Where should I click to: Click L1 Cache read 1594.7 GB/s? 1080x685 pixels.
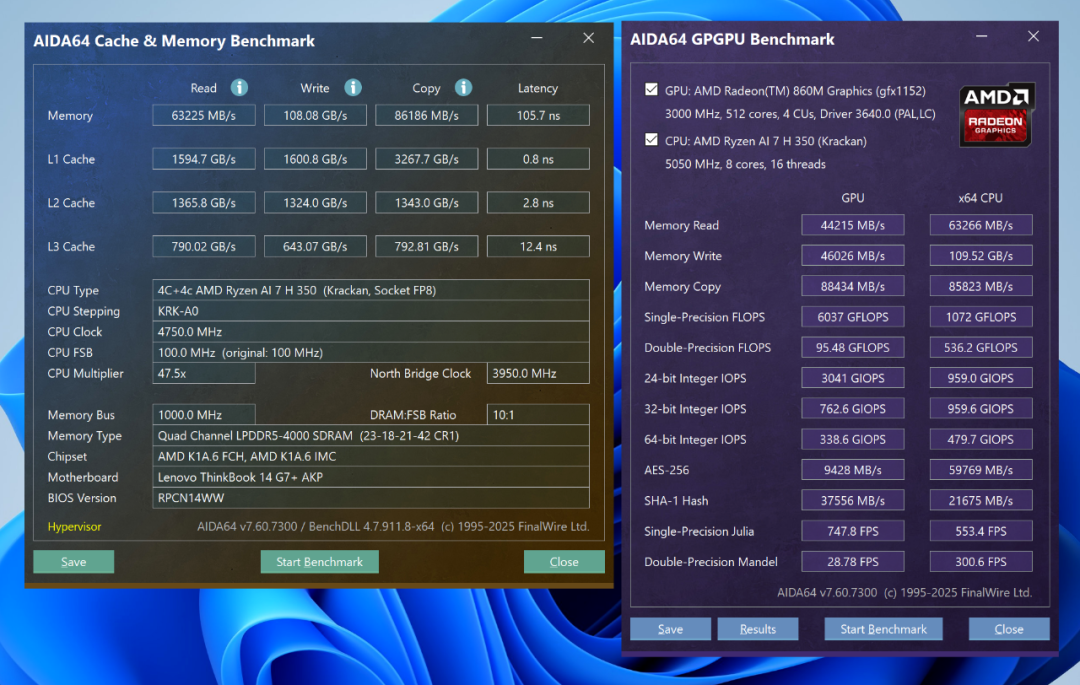[204, 159]
